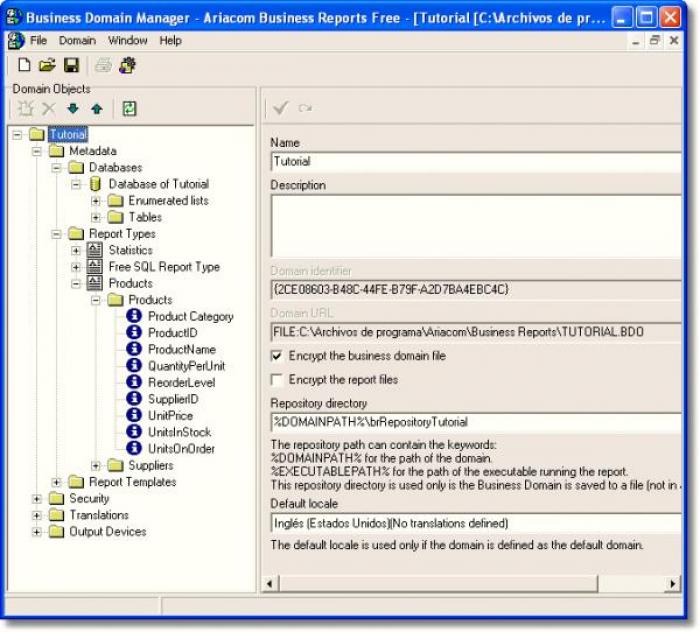Image resolution: width=700 pixels, height=632 pixels.
Task: Expand the Enumerated lists node
Action: coord(96,201)
